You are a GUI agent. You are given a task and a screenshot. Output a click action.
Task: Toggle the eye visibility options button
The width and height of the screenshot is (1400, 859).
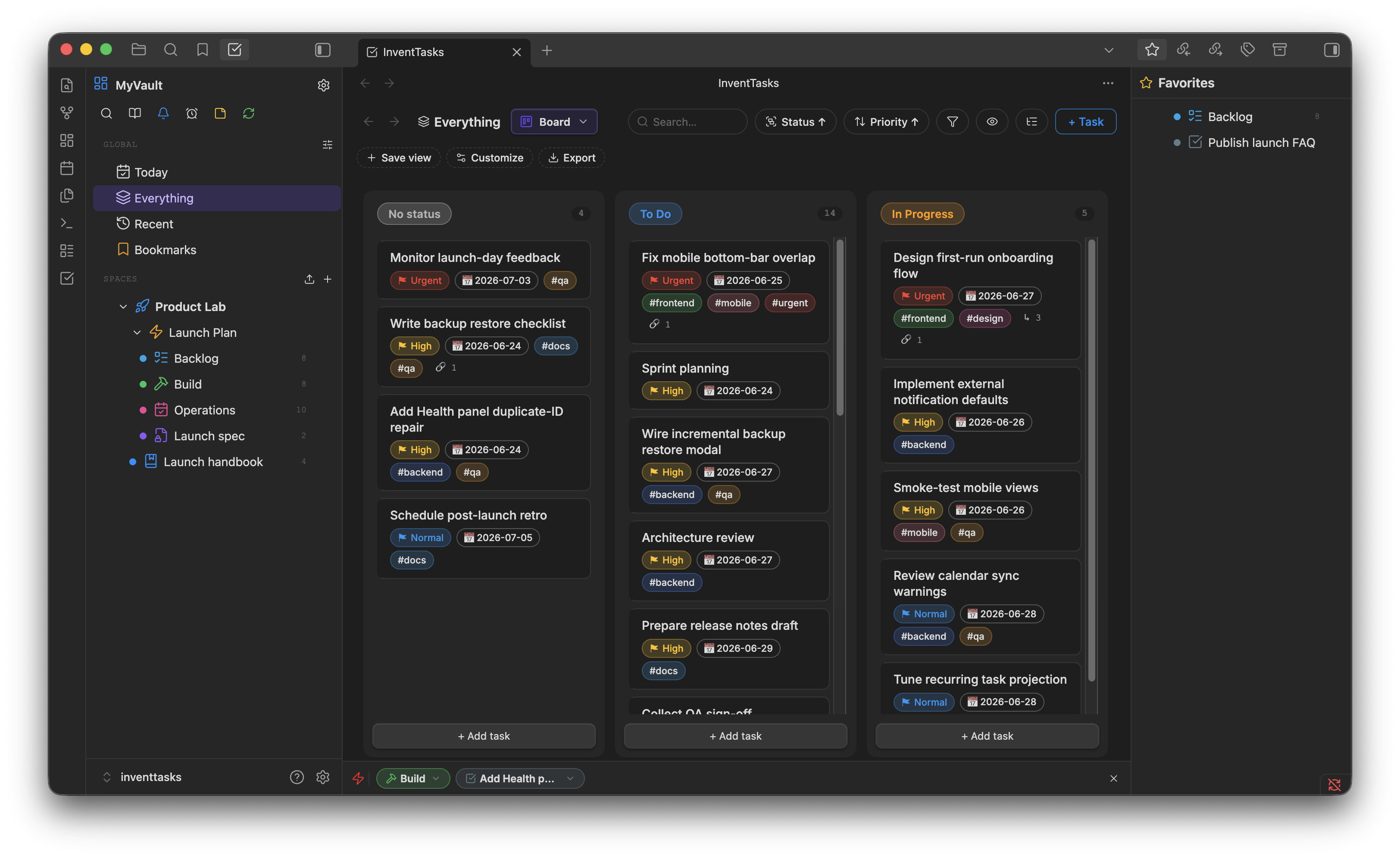(x=992, y=121)
